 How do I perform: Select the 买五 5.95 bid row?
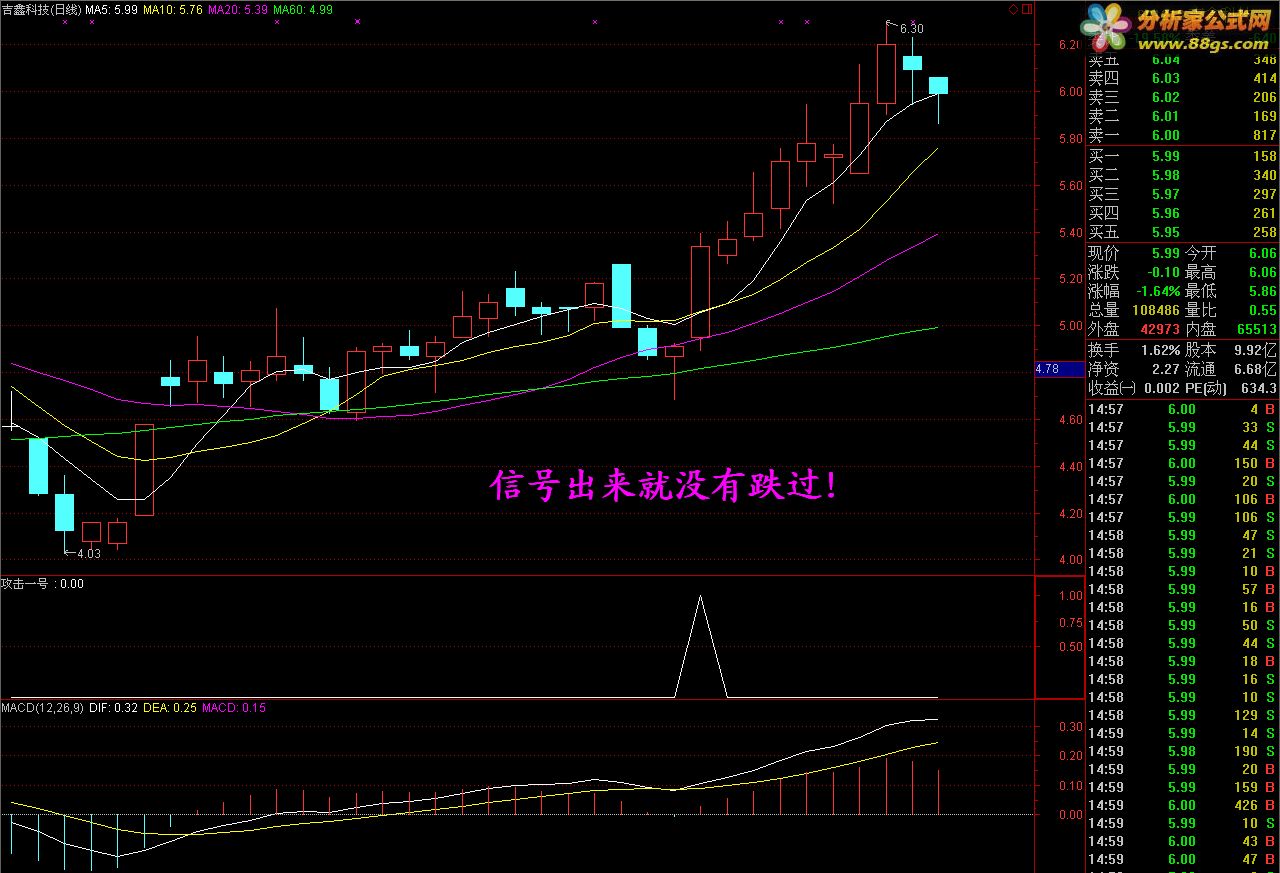(1182, 232)
